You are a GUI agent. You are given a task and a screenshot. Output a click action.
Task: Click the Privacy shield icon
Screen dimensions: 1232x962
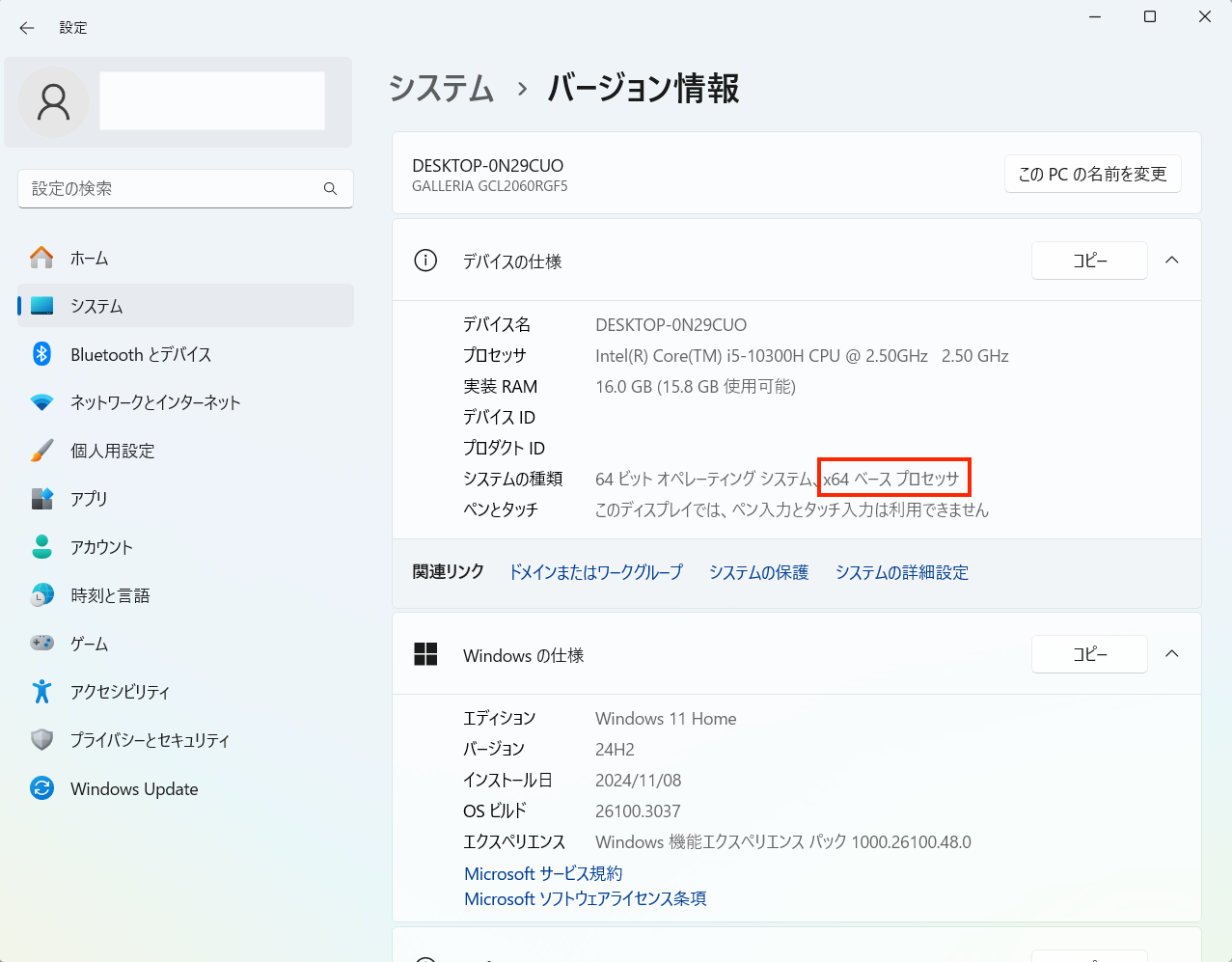pos(41,740)
